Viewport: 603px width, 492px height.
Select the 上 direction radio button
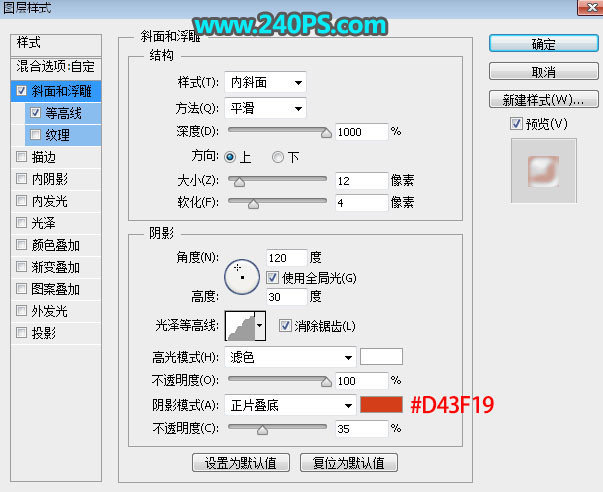click(x=230, y=157)
